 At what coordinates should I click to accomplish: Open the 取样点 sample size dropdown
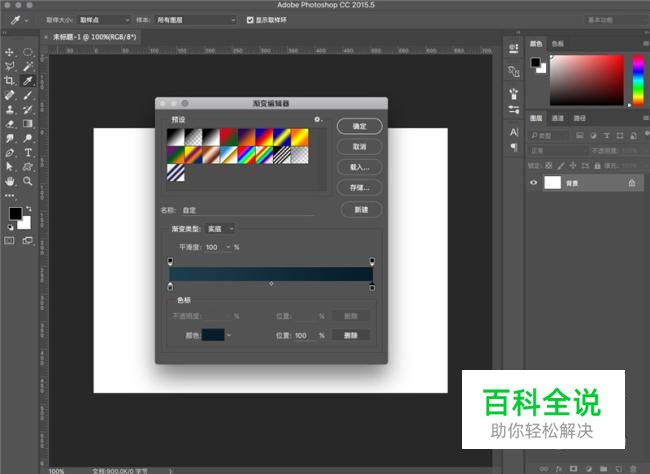[104, 20]
